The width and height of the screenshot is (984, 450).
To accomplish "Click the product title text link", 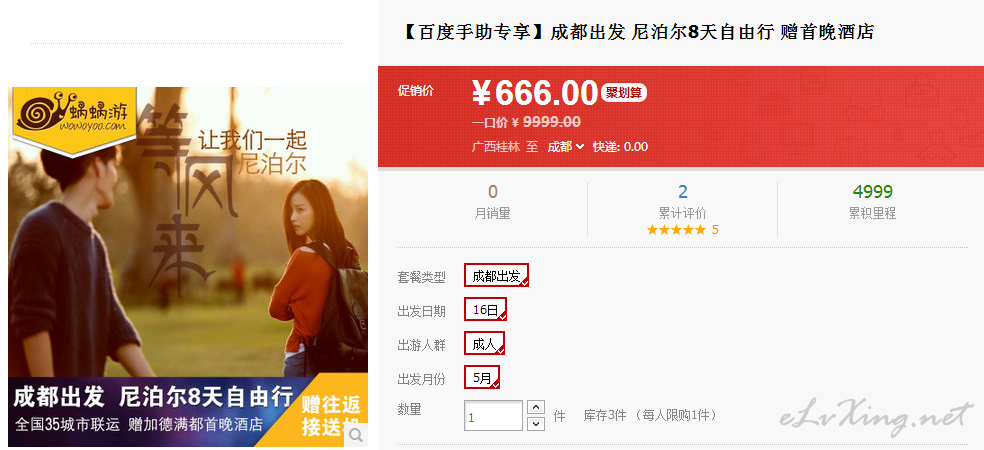I will pos(636,32).
